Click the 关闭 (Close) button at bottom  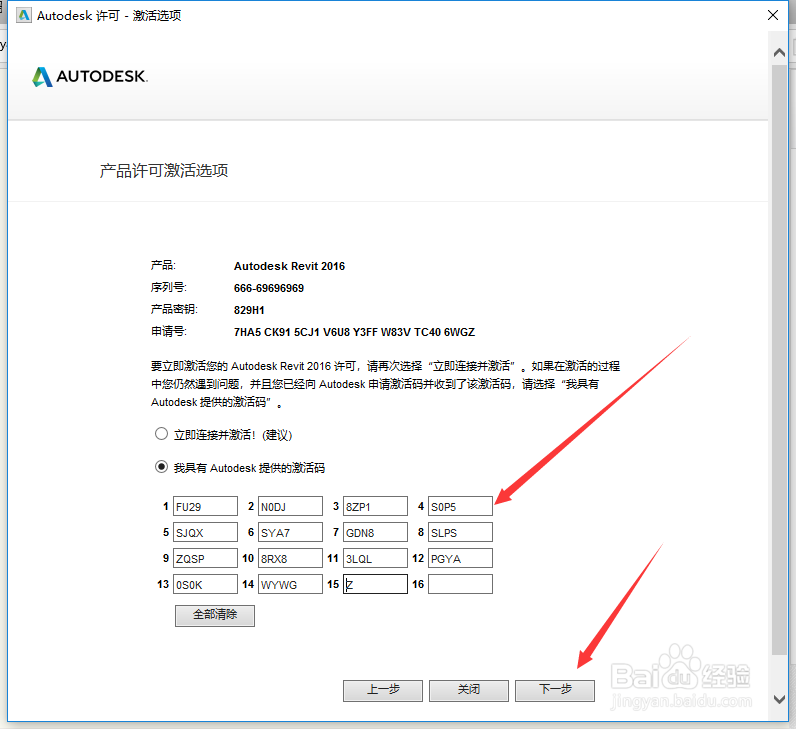(469, 690)
